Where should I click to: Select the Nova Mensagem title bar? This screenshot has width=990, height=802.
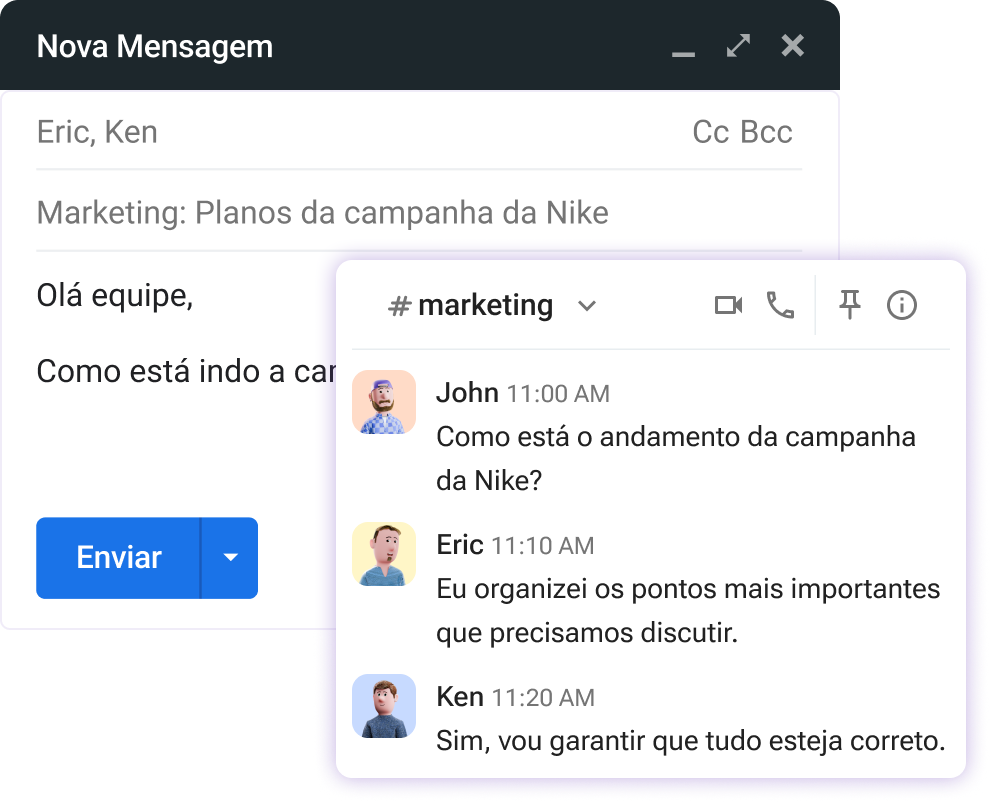[x=154, y=46]
